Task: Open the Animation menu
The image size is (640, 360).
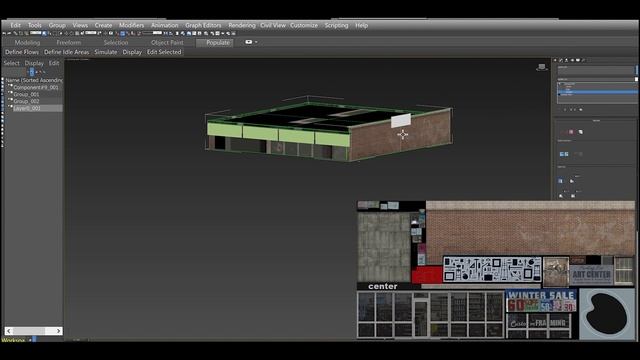Action: click(x=164, y=25)
